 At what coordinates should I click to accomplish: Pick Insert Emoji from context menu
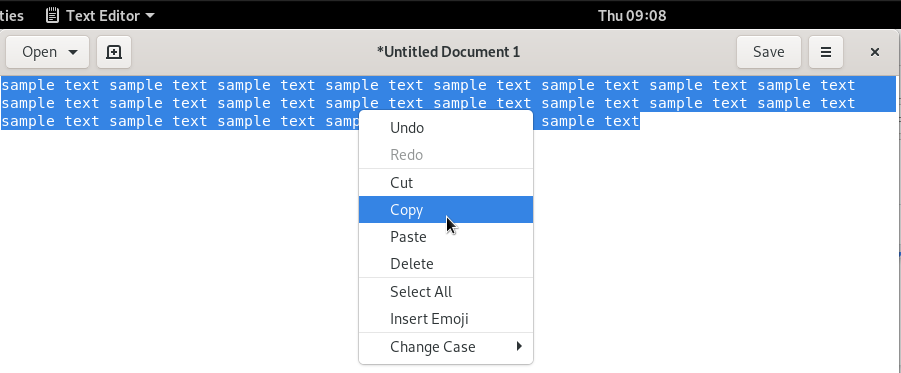click(446, 318)
